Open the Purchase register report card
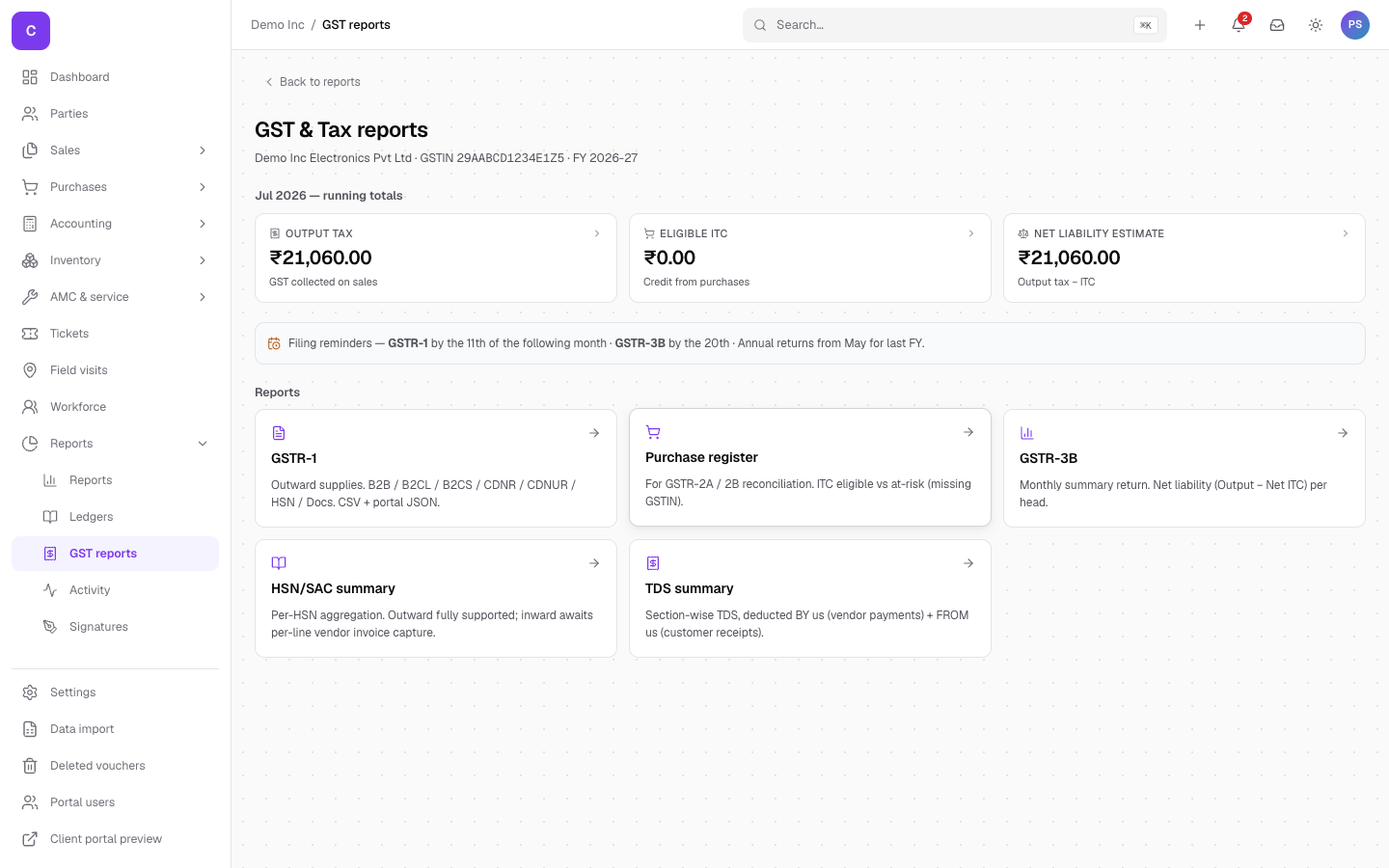1389x868 pixels. point(810,468)
